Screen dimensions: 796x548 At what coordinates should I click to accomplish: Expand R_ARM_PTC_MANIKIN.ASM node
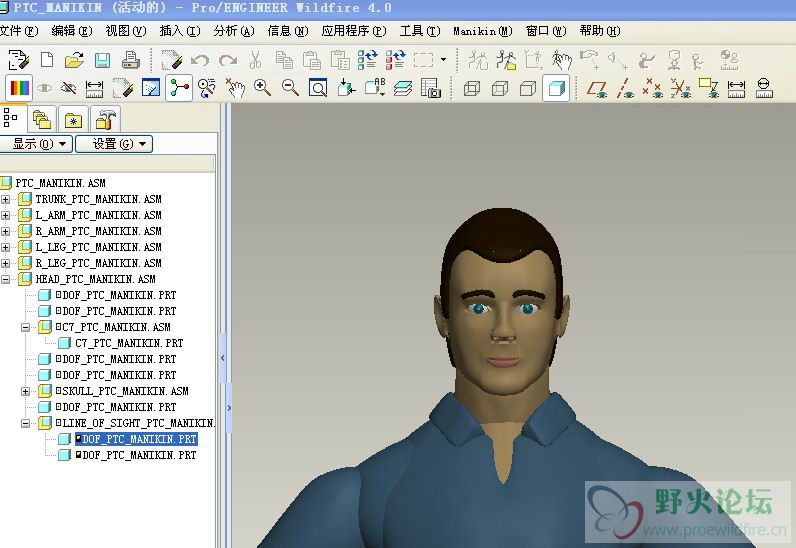pyautogui.click(x=6, y=232)
